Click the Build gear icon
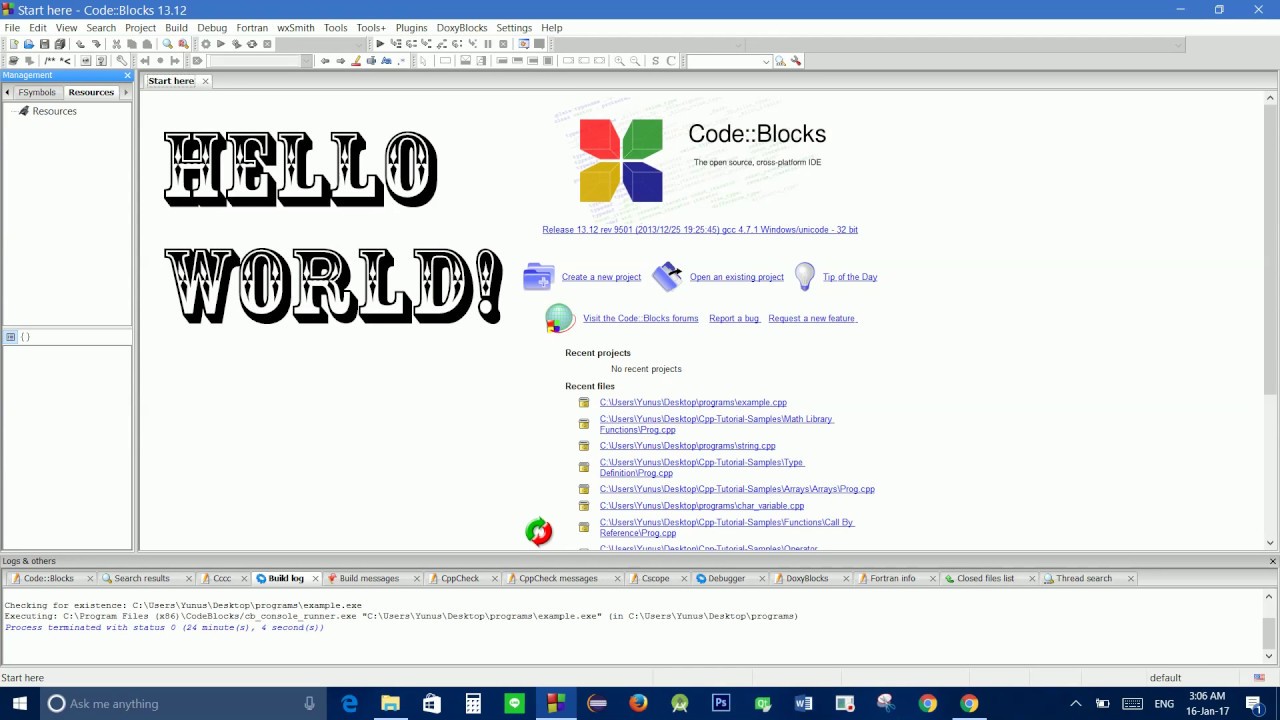Viewport: 1280px width, 720px height. (x=205, y=44)
